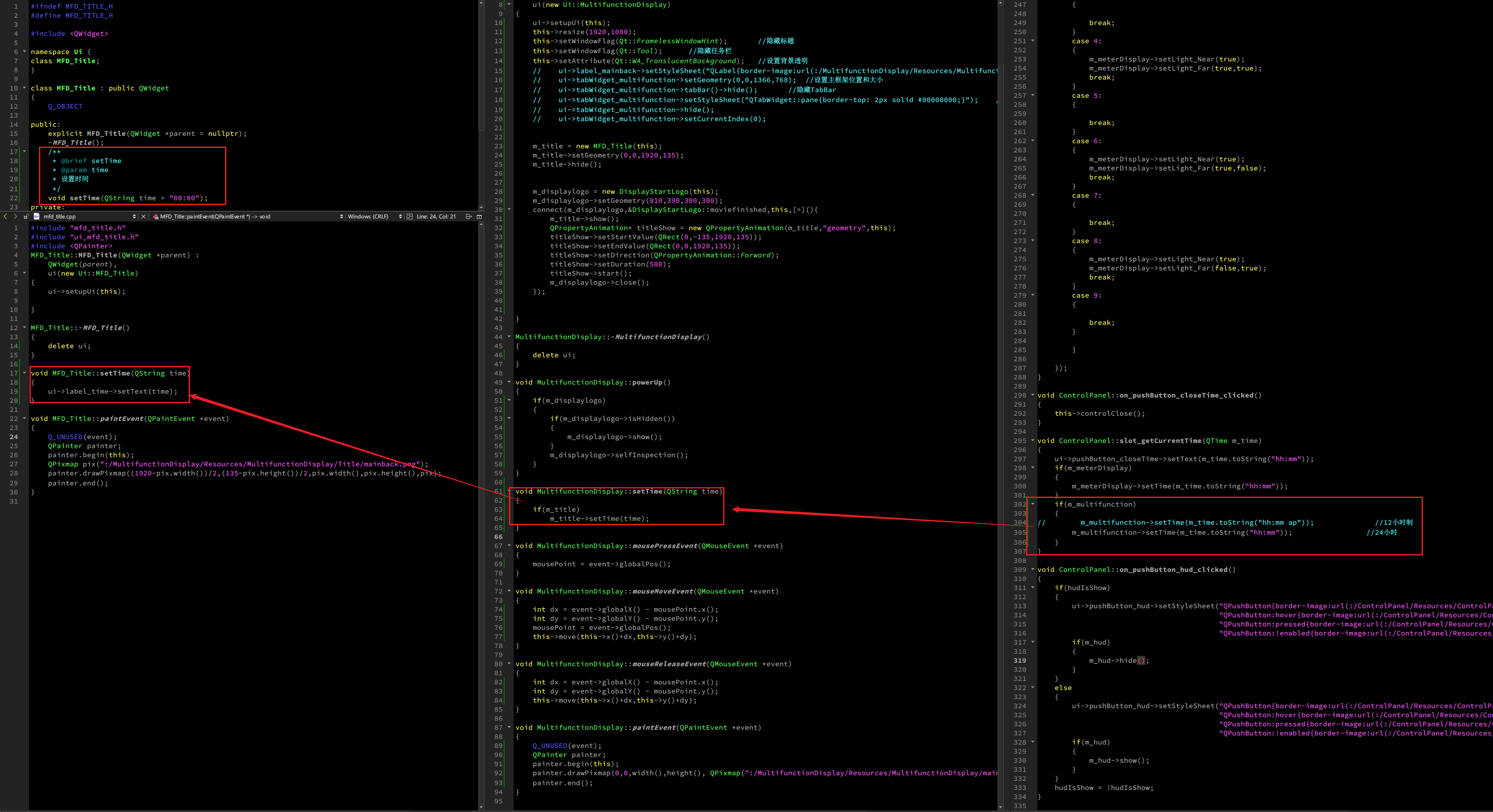The height and width of the screenshot is (812, 1493).
Task: Open the paintEvent symbol selector dropdown
Action: coord(341,217)
